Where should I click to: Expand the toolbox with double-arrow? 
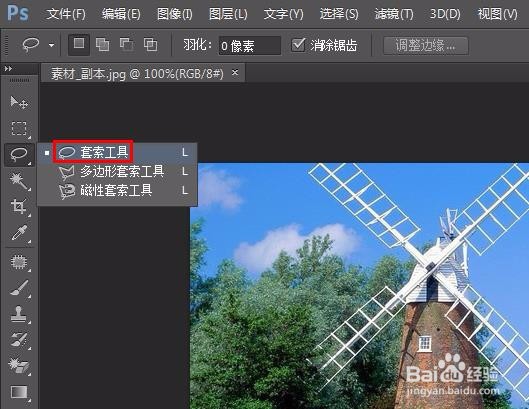click(8, 69)
